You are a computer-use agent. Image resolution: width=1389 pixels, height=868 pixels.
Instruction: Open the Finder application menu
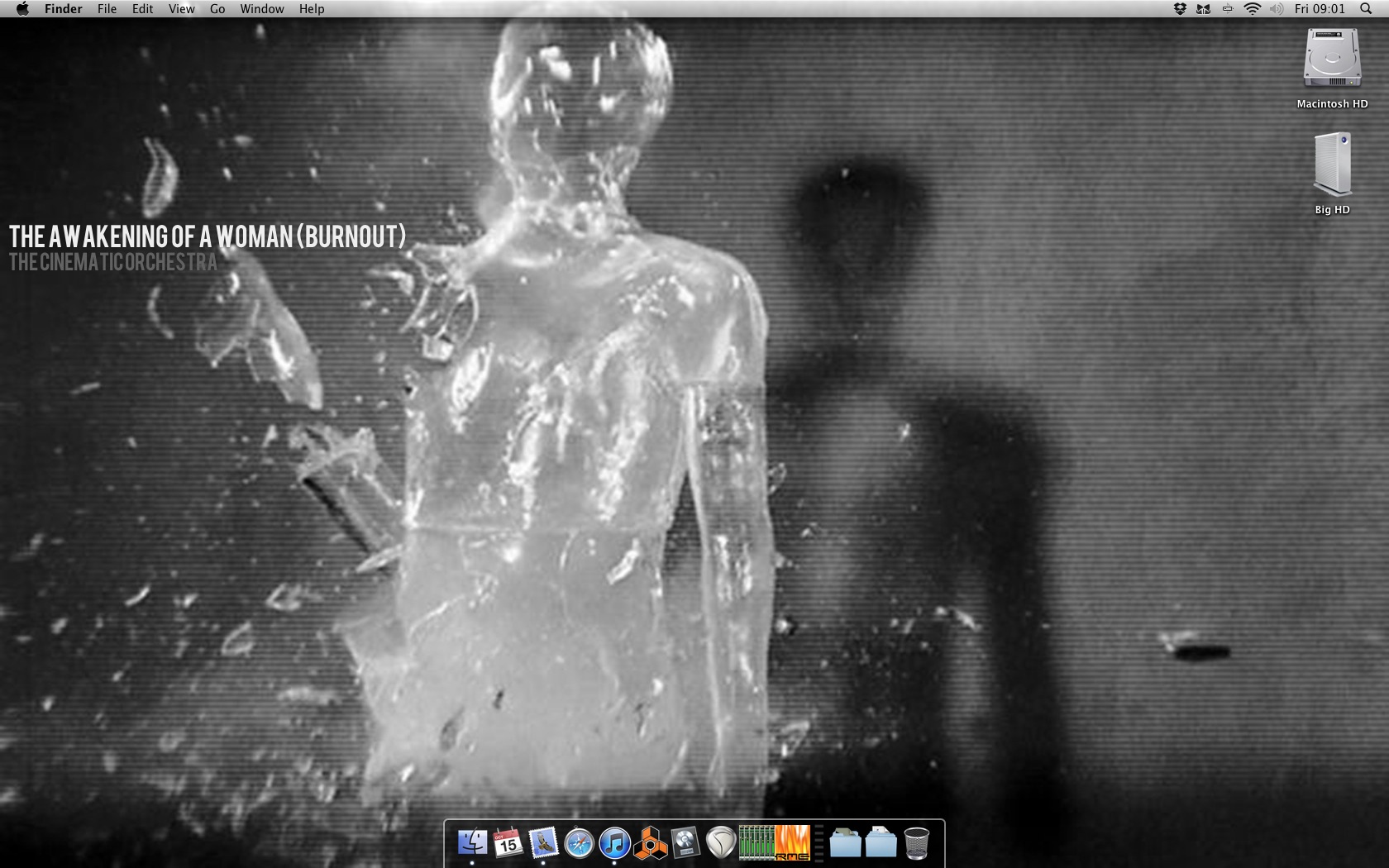pos(64,9)
